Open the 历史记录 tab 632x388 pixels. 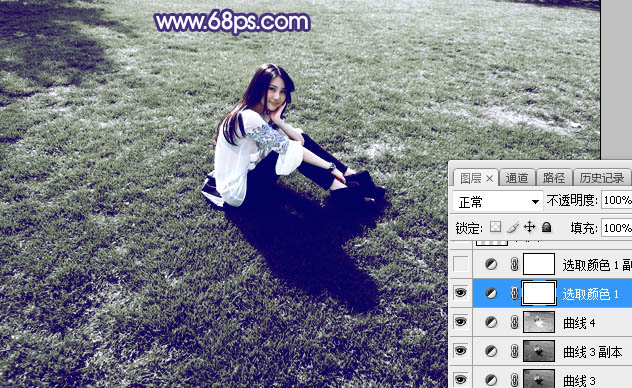click(602, 178)
